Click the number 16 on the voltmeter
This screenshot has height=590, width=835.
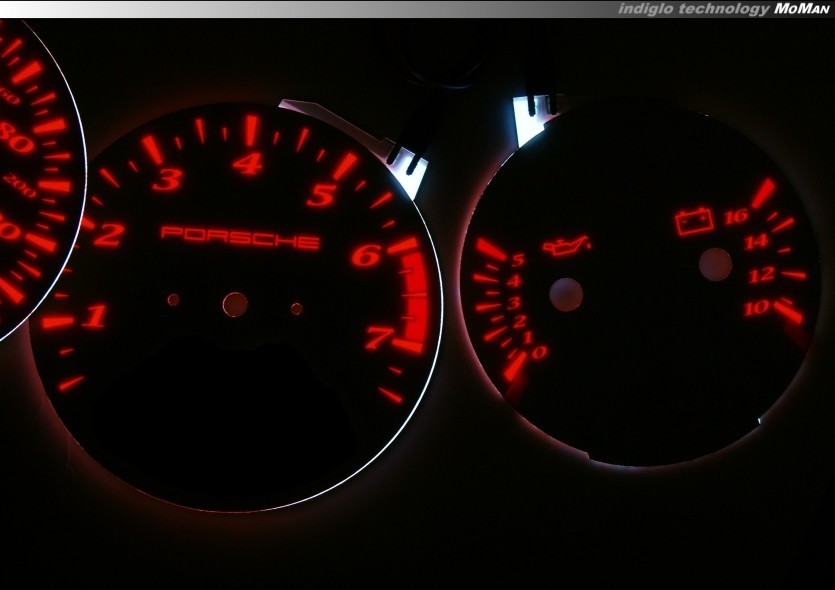pyautogui.click(x=735, y=217)
